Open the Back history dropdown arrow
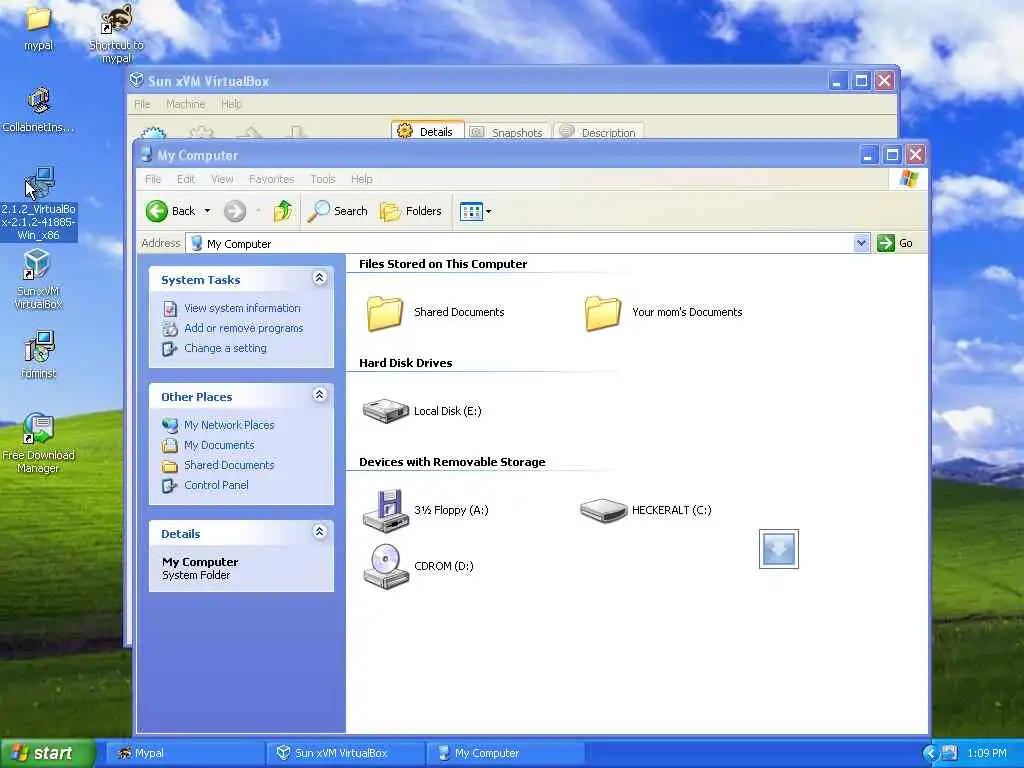The height and width of the screenshot is (768, 1024). click(x=207, y=211)
